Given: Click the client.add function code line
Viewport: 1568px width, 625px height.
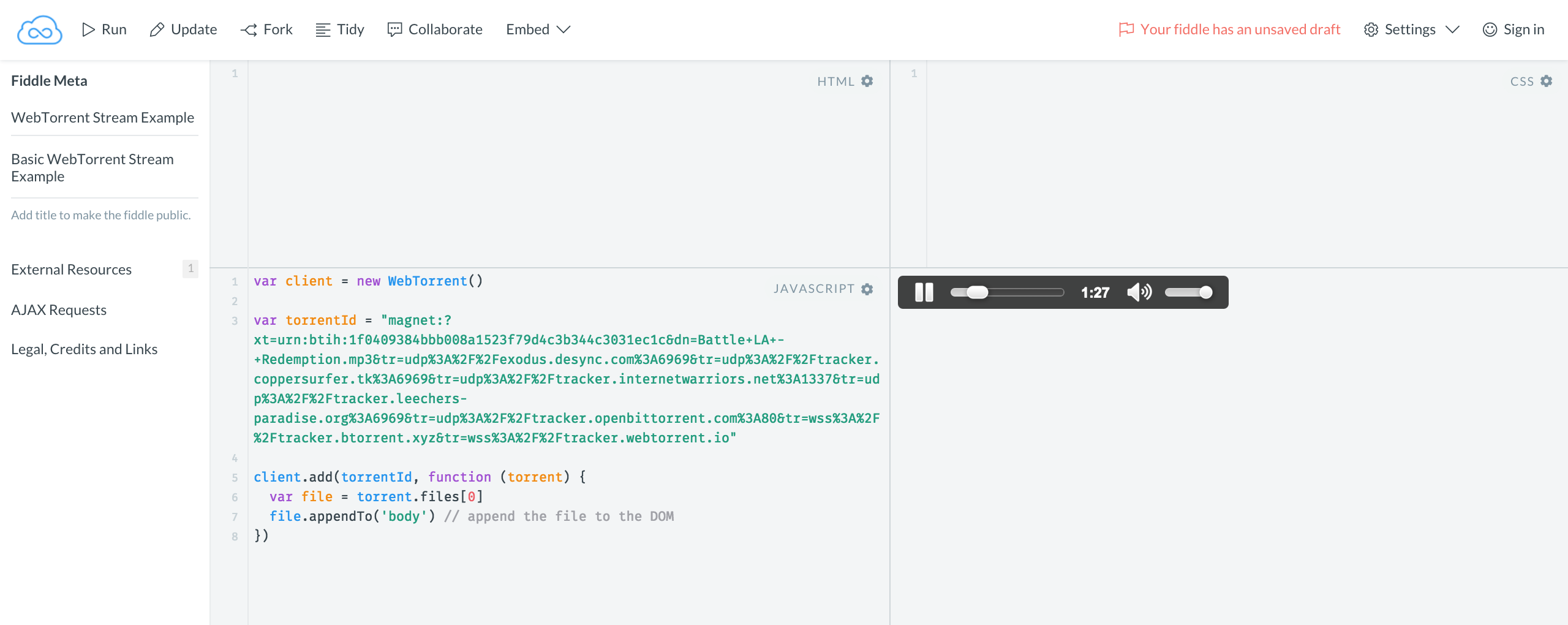Looking at the screenshot, I should coord(420,477).
